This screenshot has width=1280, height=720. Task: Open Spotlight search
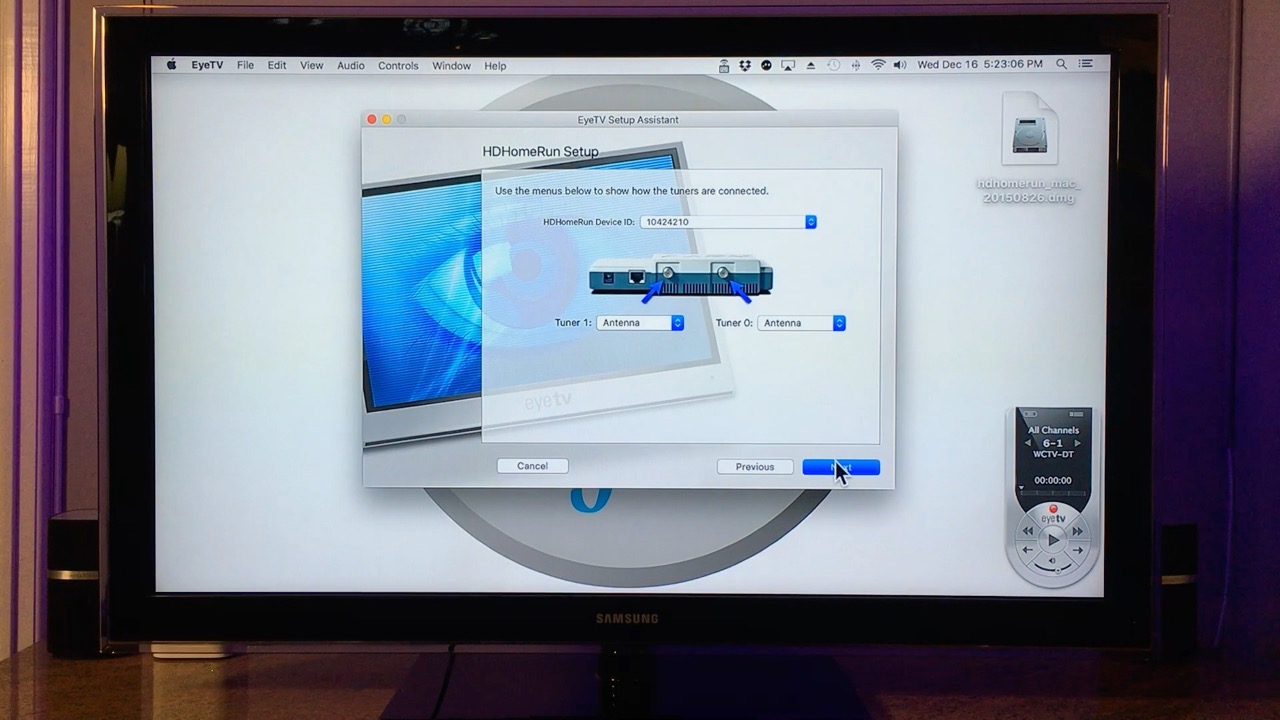click(1061, 64)
